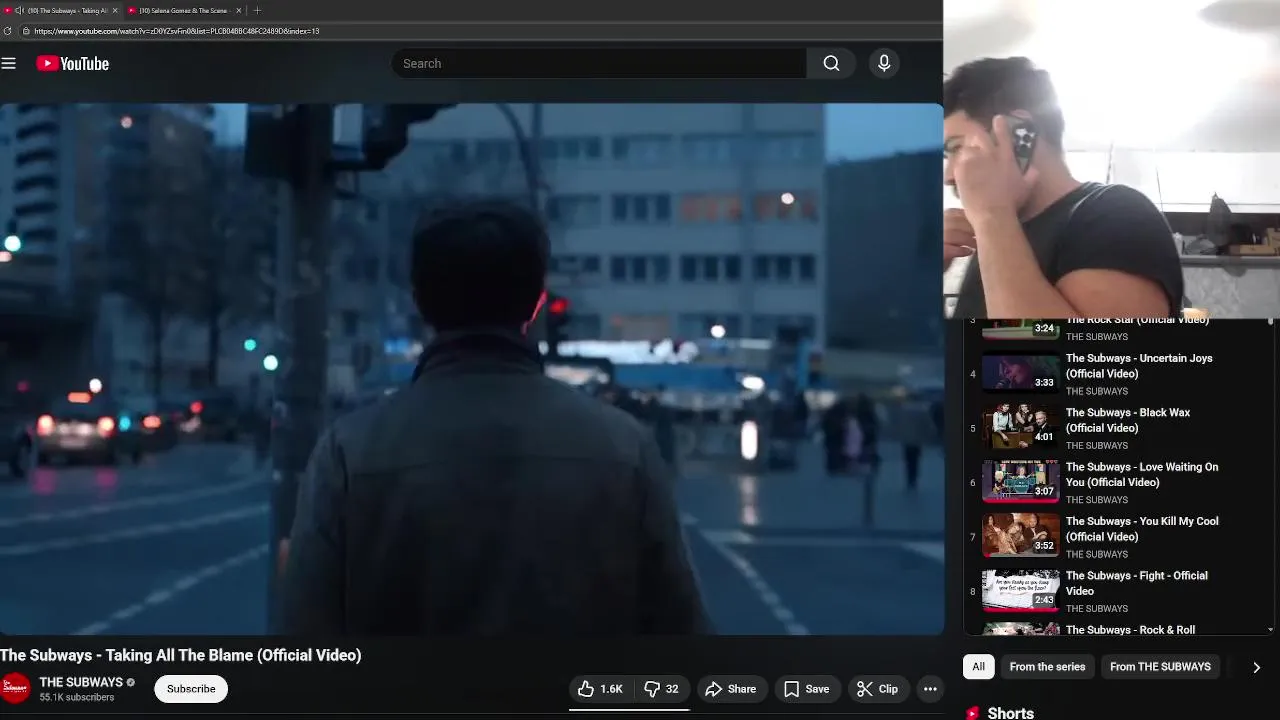The width and height of the screenshot is (1280, 720).
Task: Open THE SUBWAYS channel avatar
Action: click(x=15, y=689)
